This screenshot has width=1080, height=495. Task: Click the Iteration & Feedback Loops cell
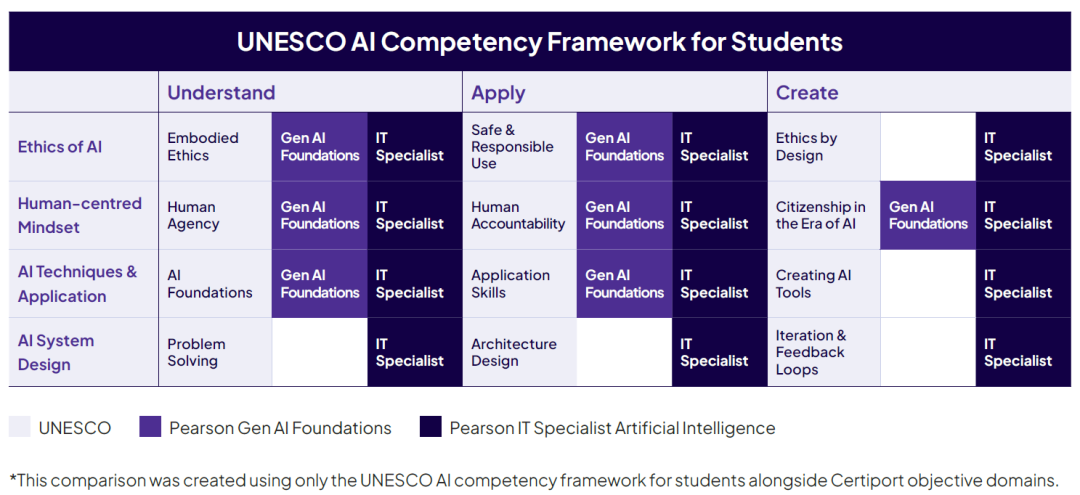point(811,352)
